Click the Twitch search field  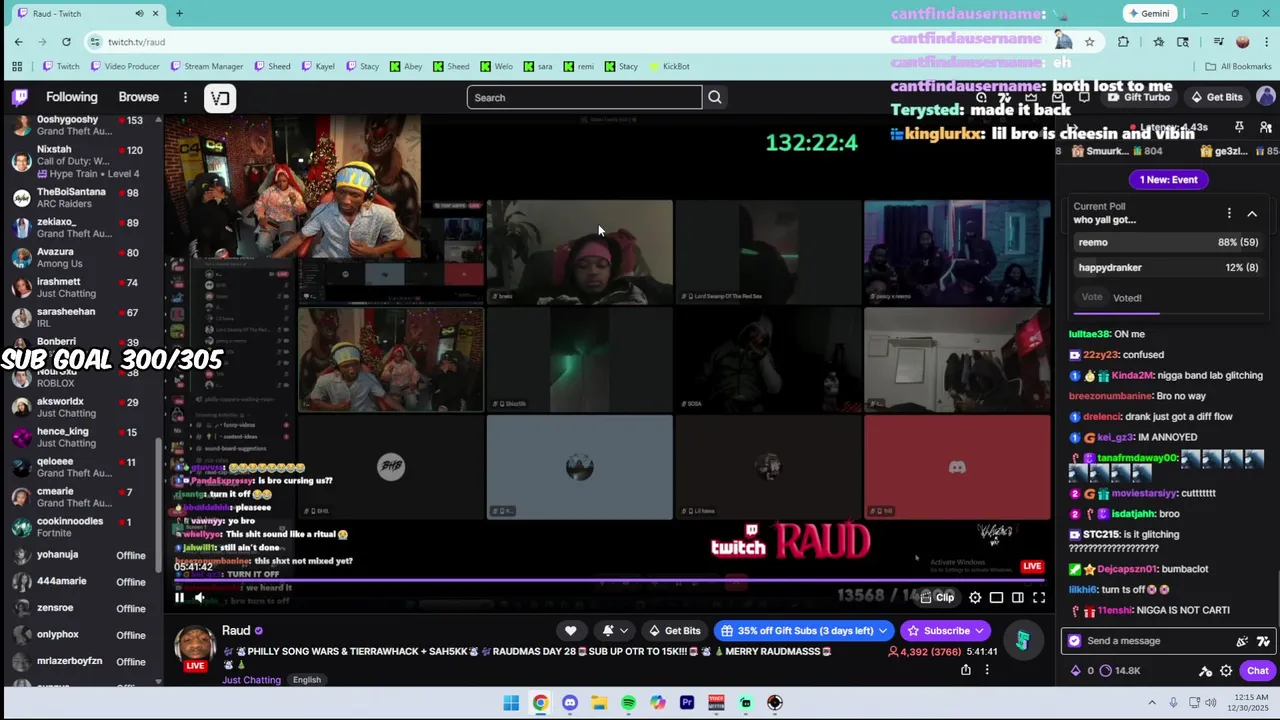click(584, 97)
